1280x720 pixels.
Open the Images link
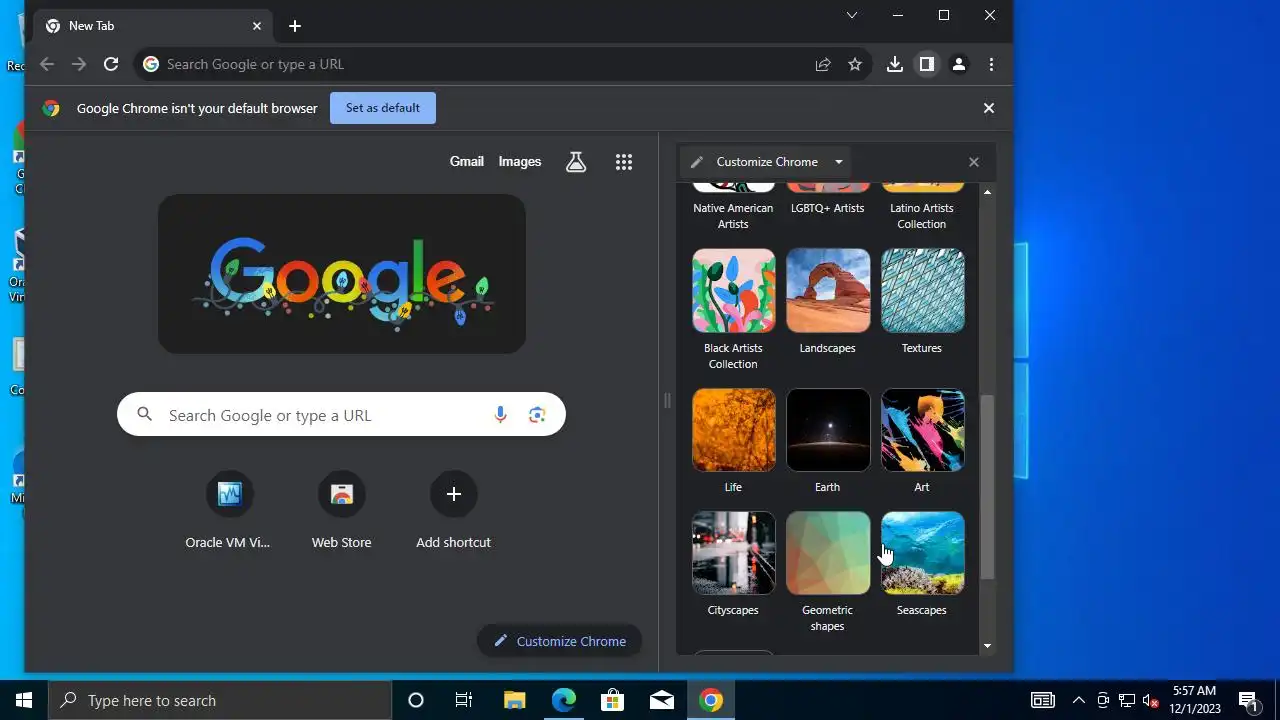click(520, 162)
